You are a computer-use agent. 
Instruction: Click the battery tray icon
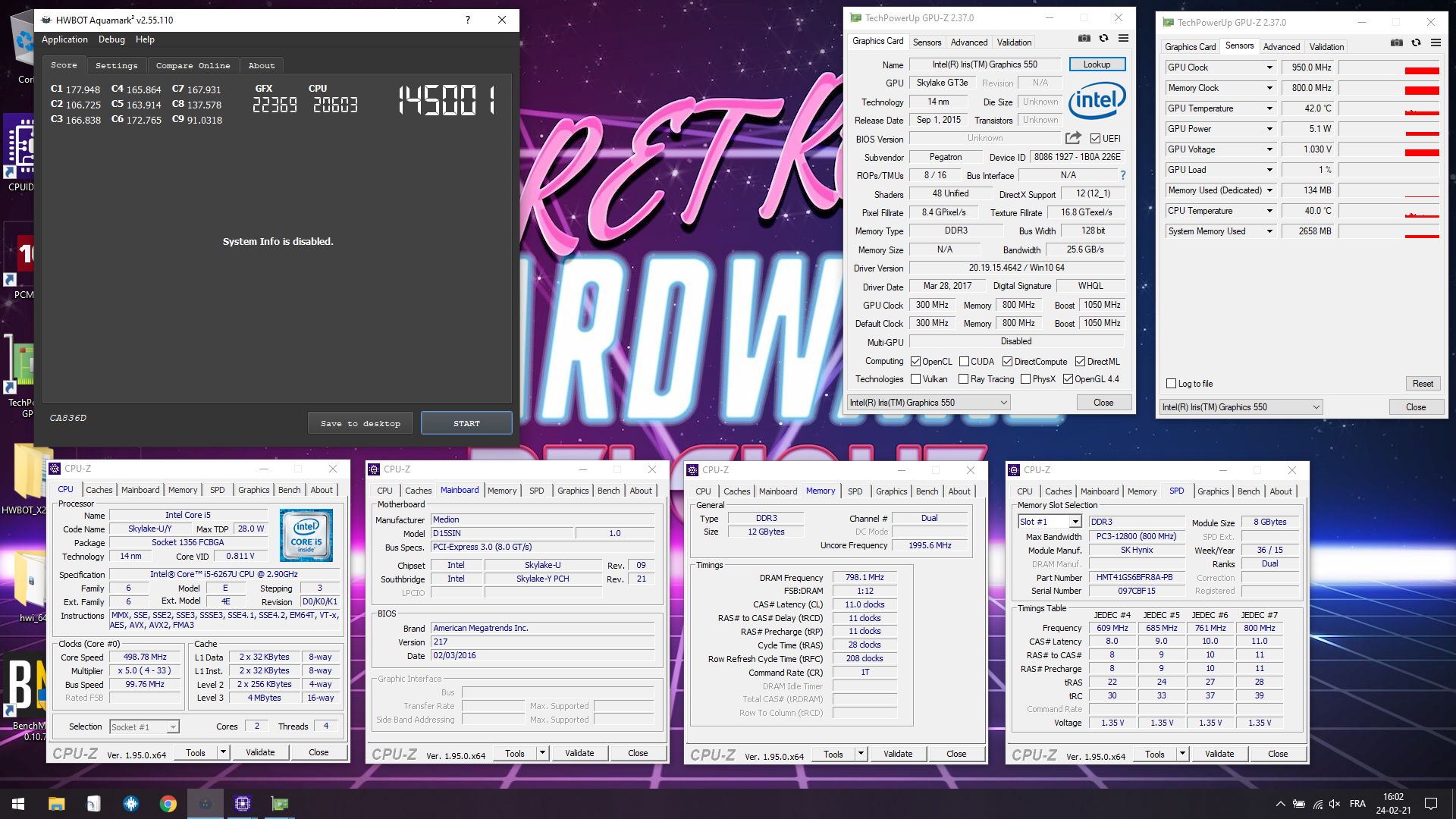[1298, 804]
